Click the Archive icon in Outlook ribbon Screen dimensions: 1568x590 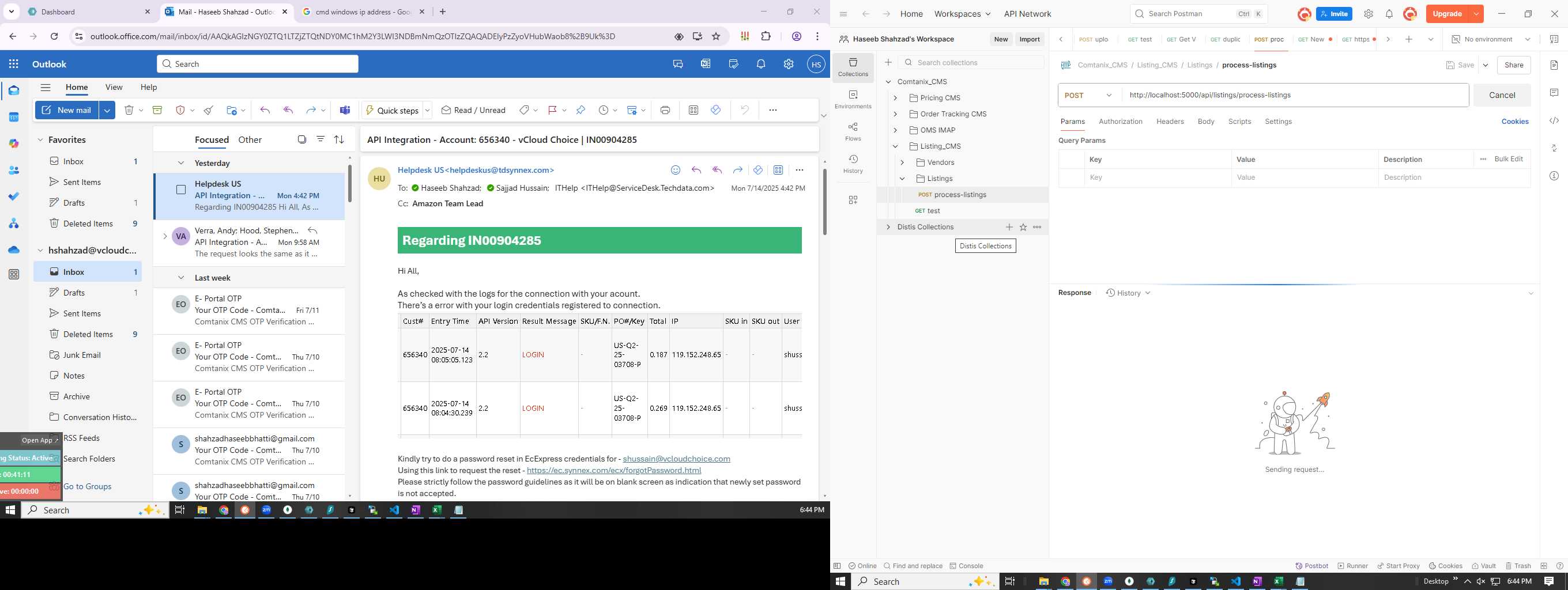157,110
